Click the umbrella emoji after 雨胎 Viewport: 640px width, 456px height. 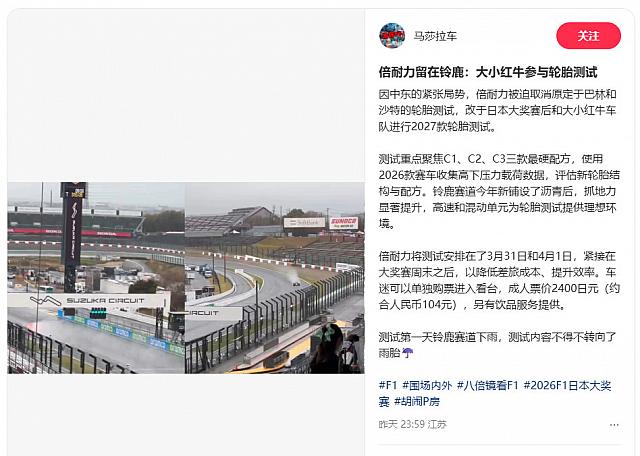(407, 353)
